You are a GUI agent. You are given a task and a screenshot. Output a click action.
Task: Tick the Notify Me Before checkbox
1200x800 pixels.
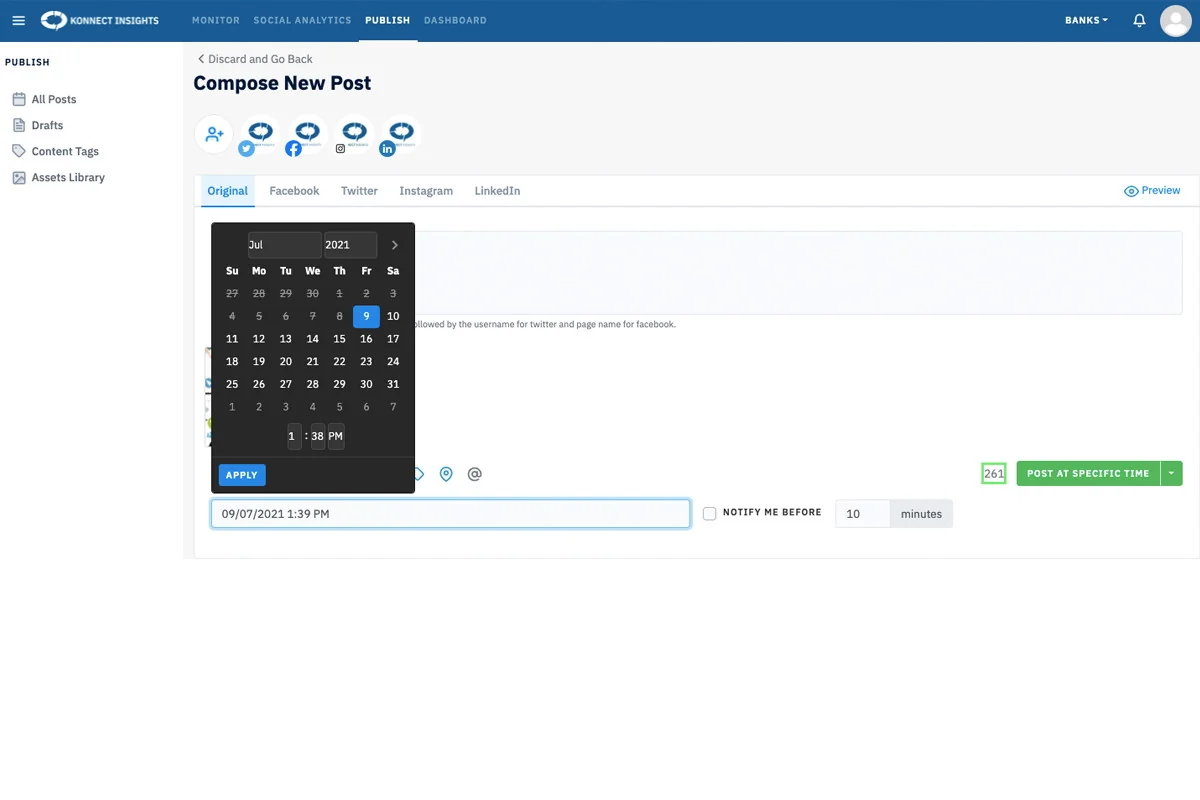(x=709, y=513)
